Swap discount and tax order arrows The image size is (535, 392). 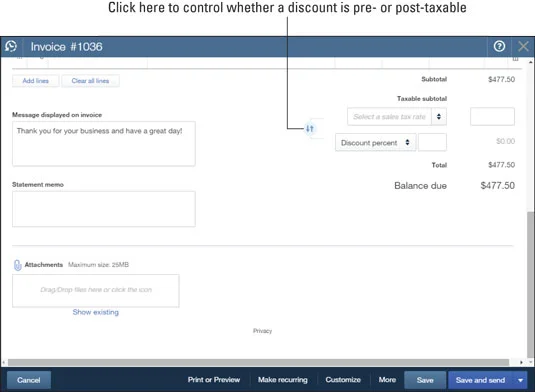point(309,129)
